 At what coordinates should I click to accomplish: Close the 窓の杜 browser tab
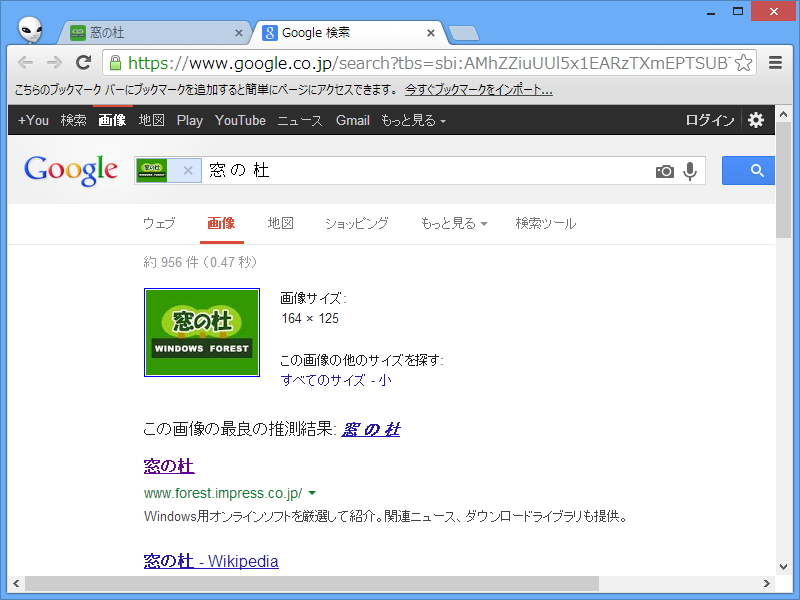tap(238, 33)
